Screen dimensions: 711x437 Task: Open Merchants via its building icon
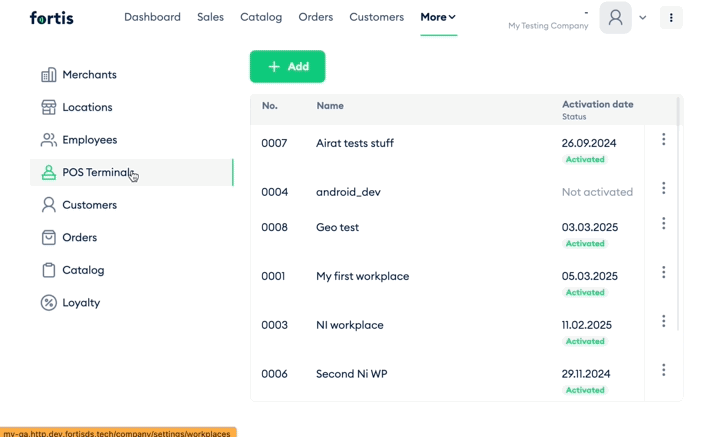(49, 75)
